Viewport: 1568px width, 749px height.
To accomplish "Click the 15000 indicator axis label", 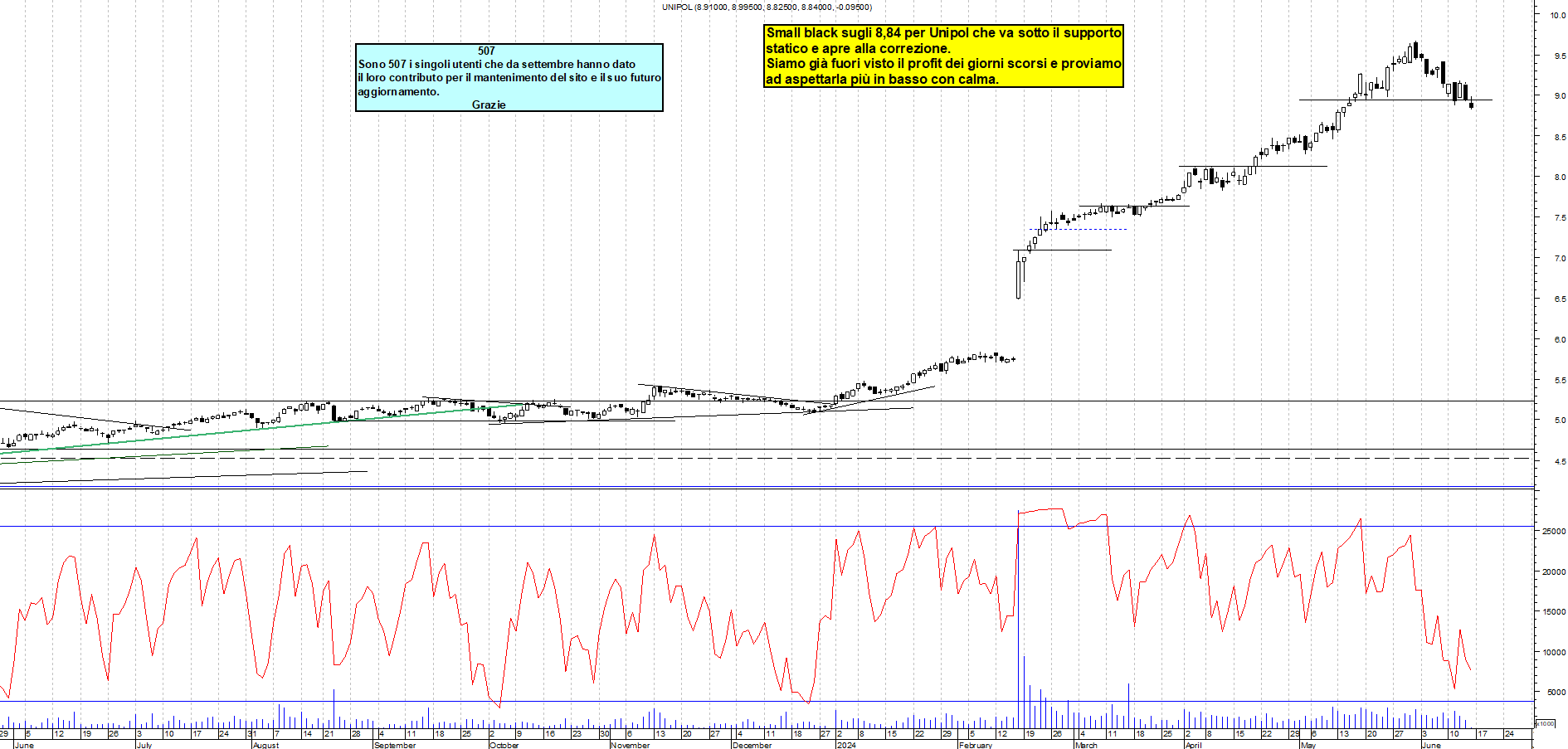I will 1554,611.
